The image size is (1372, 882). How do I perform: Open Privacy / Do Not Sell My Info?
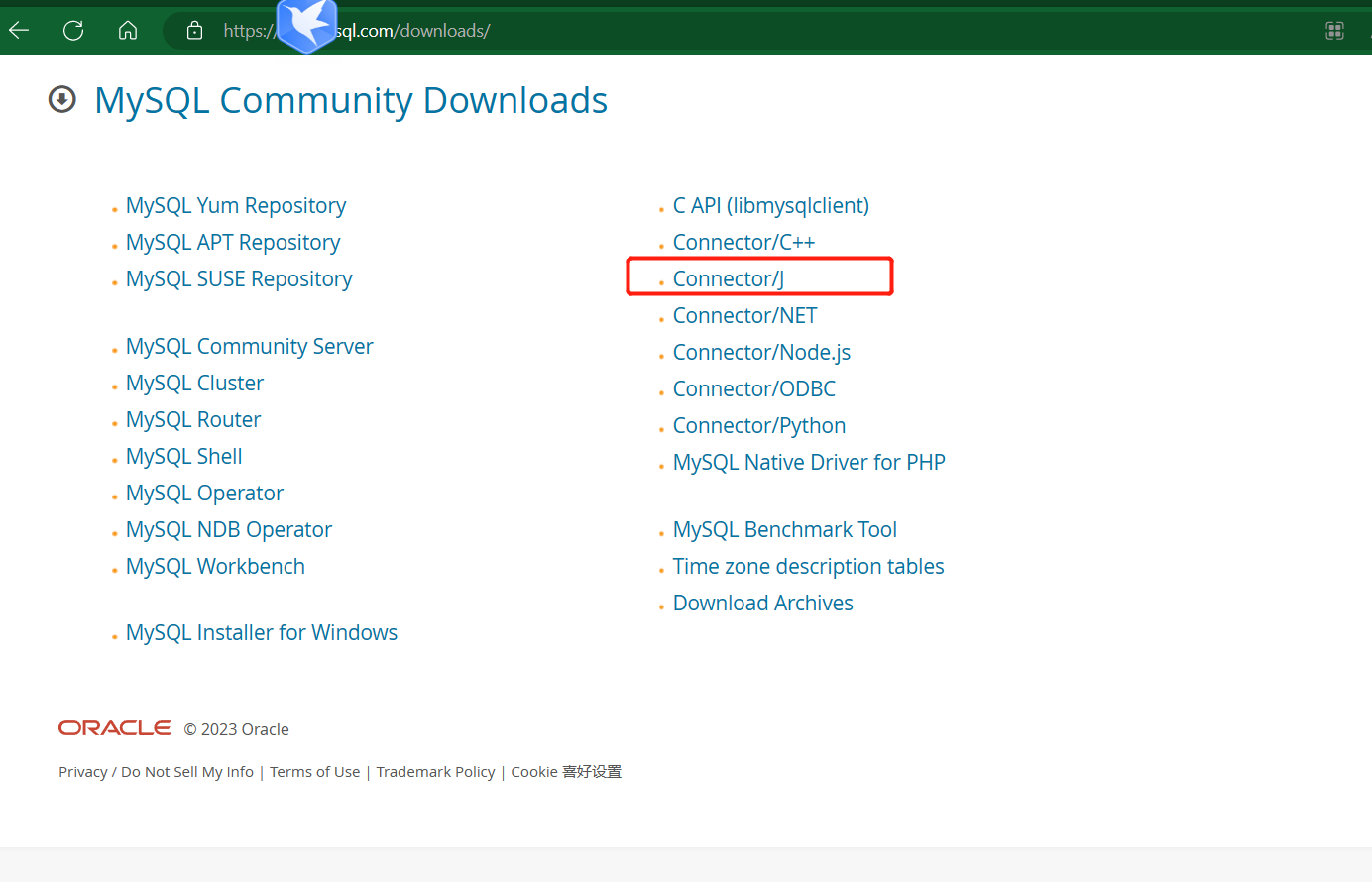click(157, 772)
